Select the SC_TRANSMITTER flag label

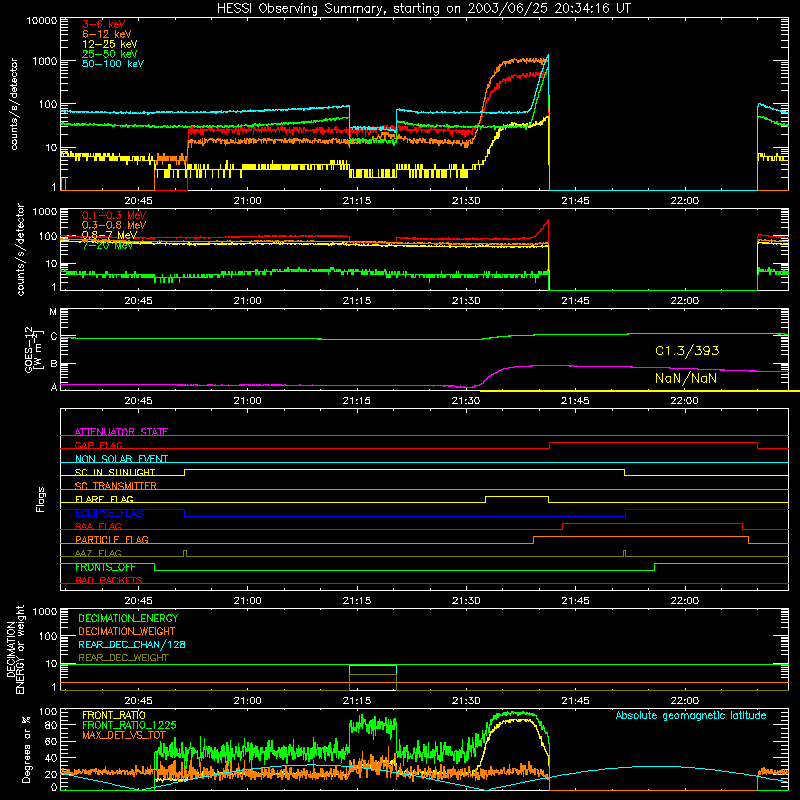pyautogui.click(x=116, y=486)
